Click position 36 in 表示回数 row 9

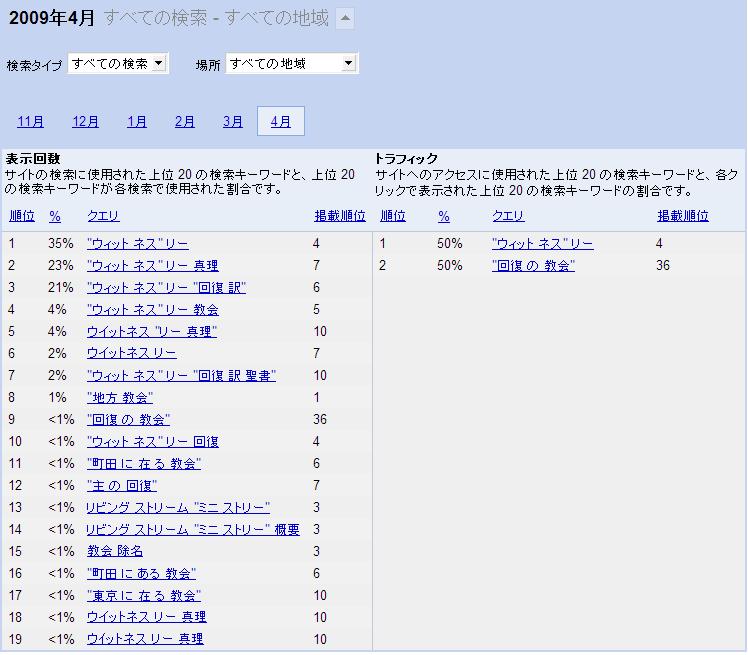tap(320, 420)
